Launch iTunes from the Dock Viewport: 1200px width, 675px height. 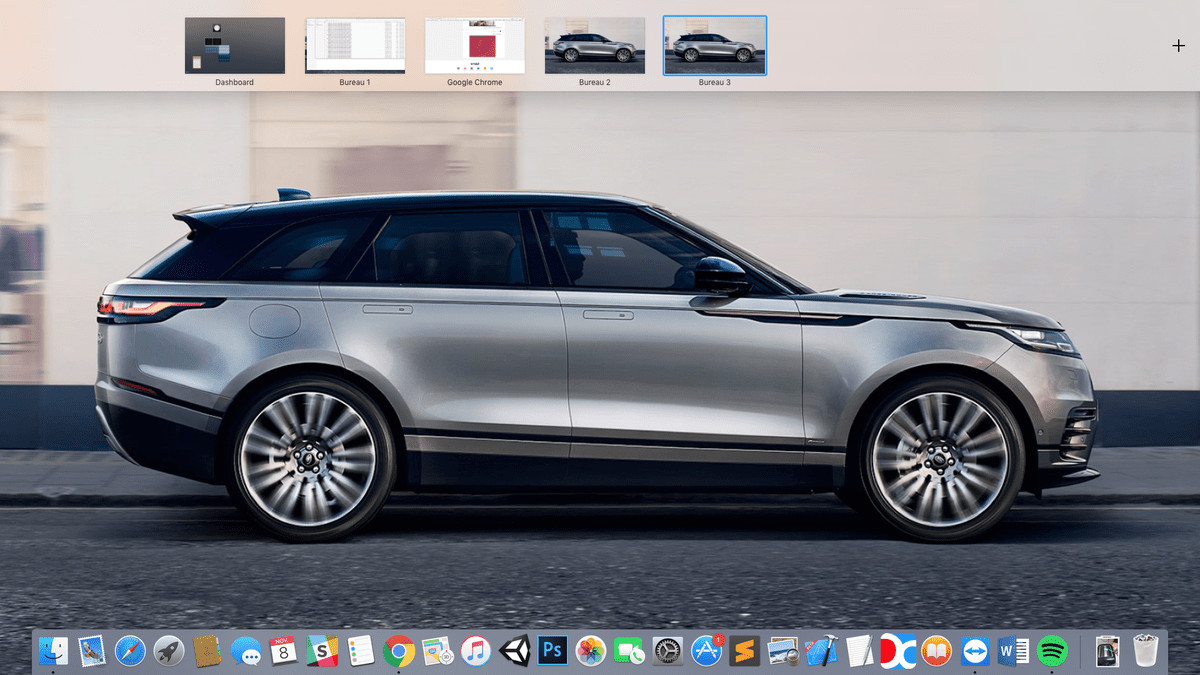coord(476,651)
